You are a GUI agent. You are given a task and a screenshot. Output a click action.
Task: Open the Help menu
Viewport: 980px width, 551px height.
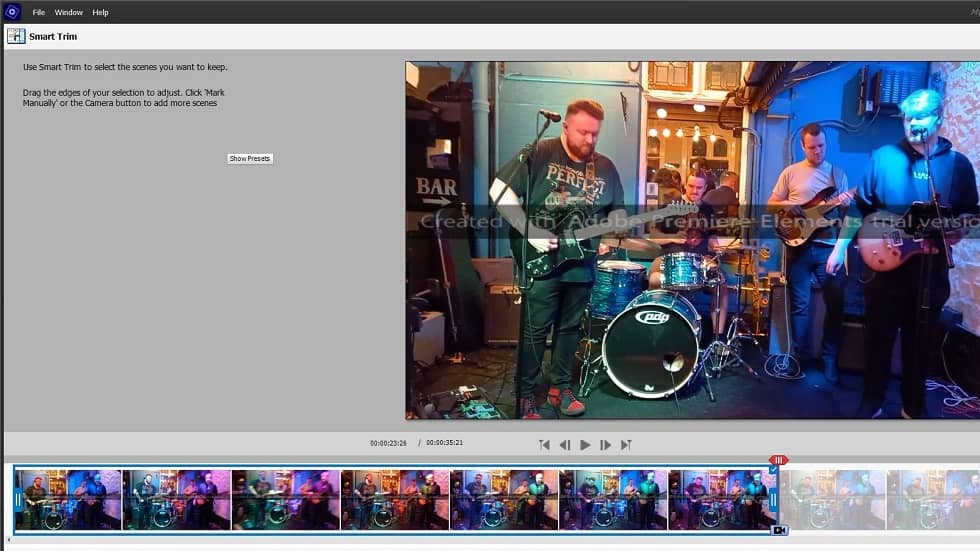100,12
